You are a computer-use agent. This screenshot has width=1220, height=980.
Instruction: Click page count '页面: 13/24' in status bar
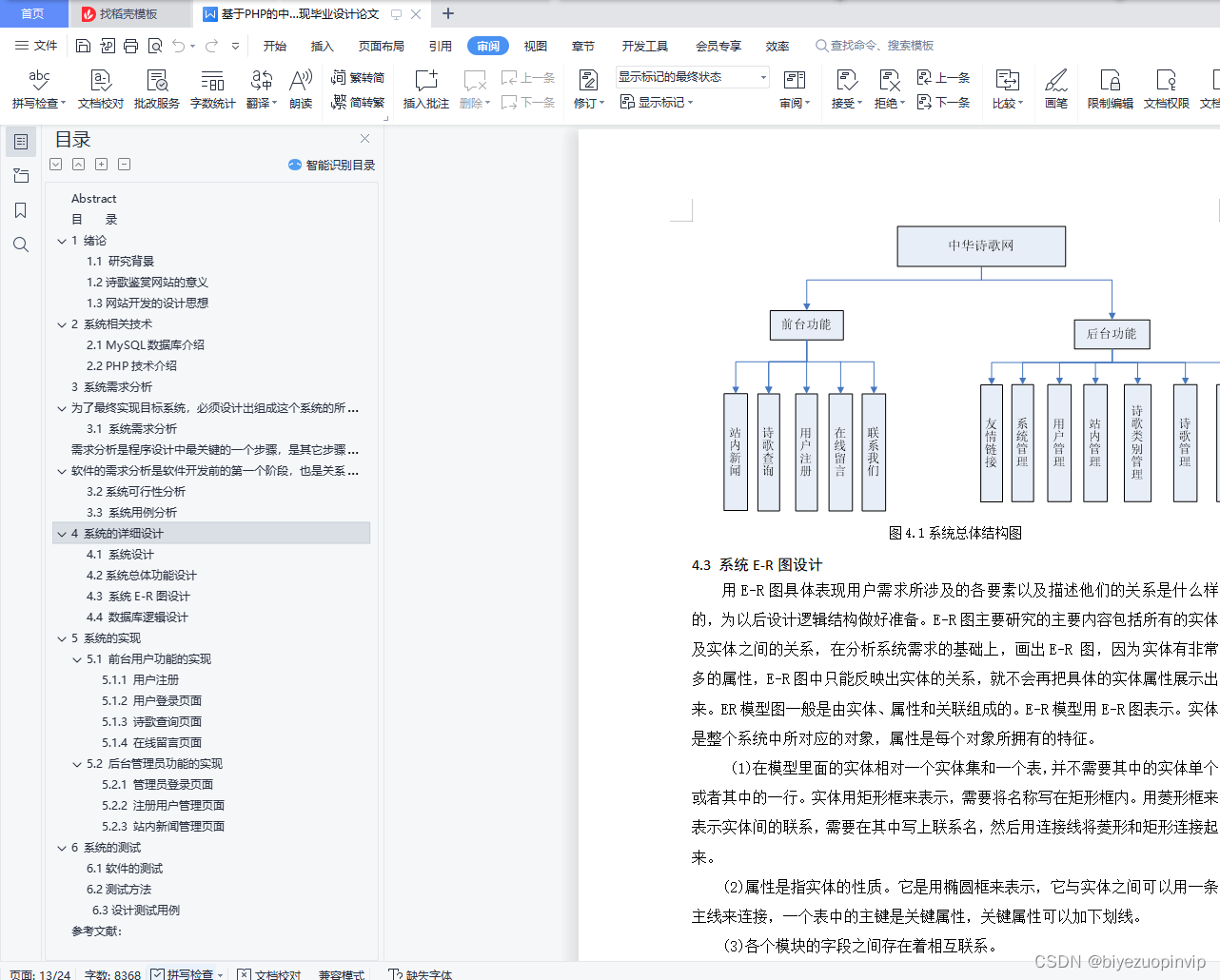(41, 974)
